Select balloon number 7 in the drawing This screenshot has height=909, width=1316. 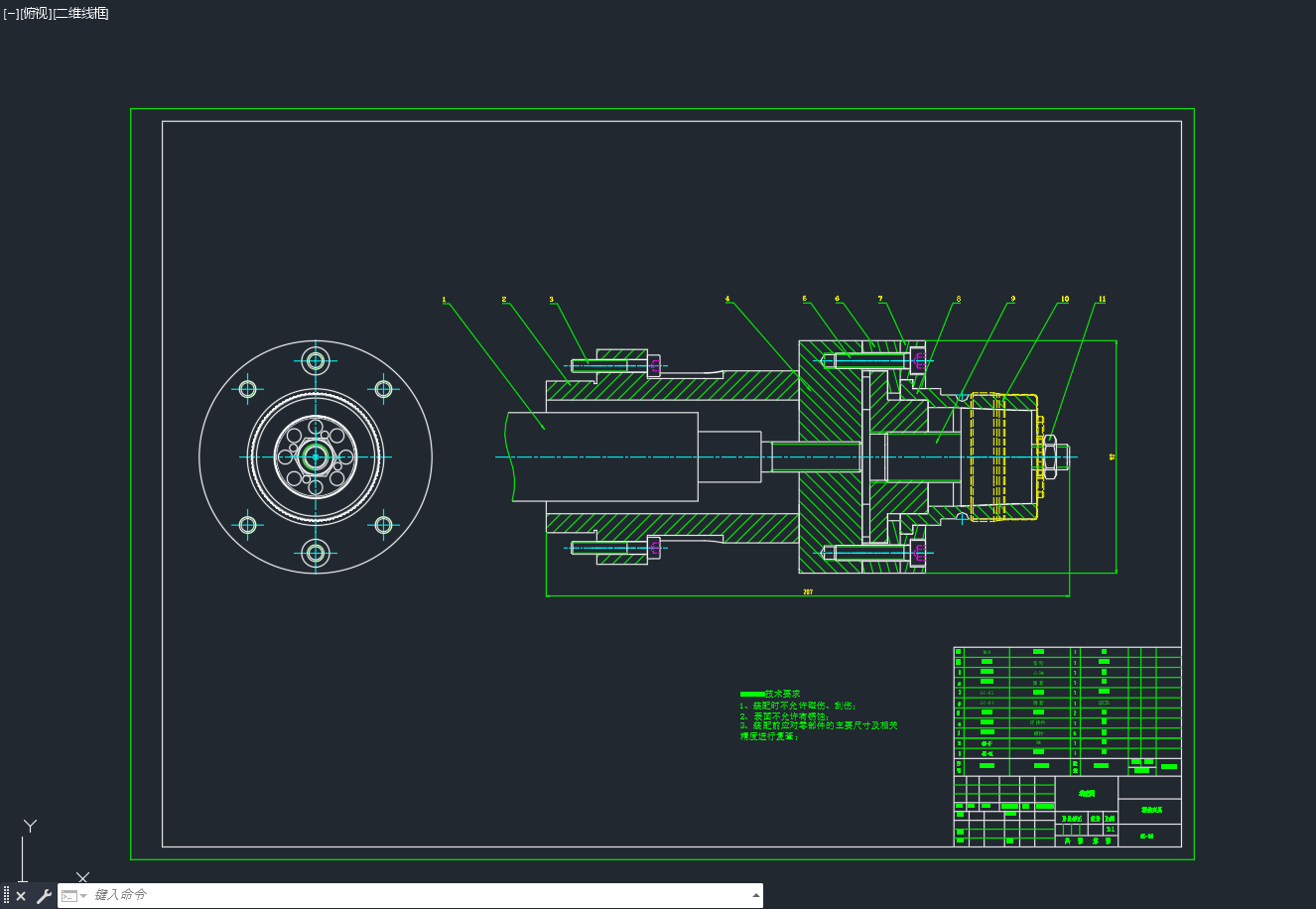coord(879,299)
